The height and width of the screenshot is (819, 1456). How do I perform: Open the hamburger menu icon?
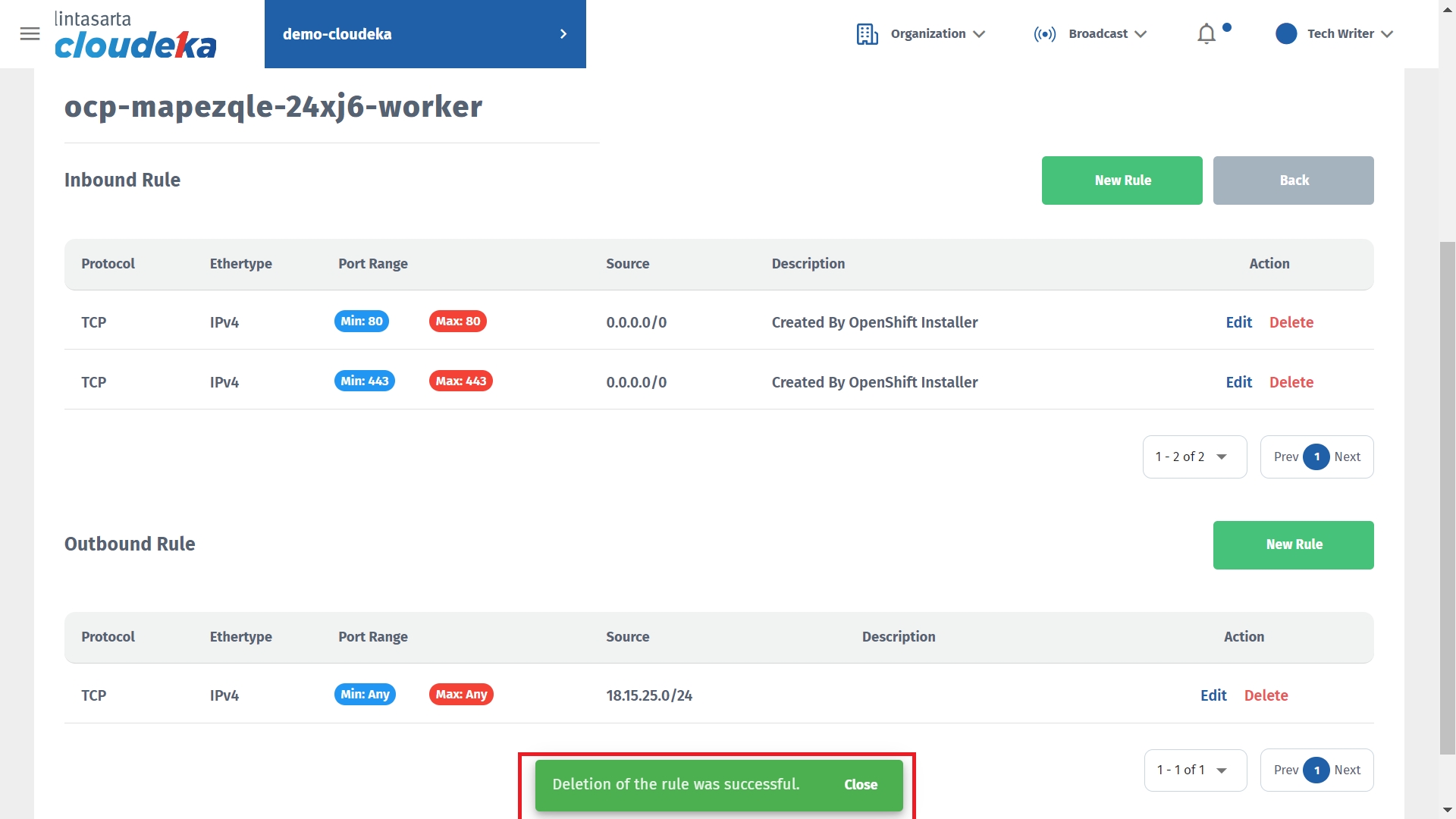30,34
